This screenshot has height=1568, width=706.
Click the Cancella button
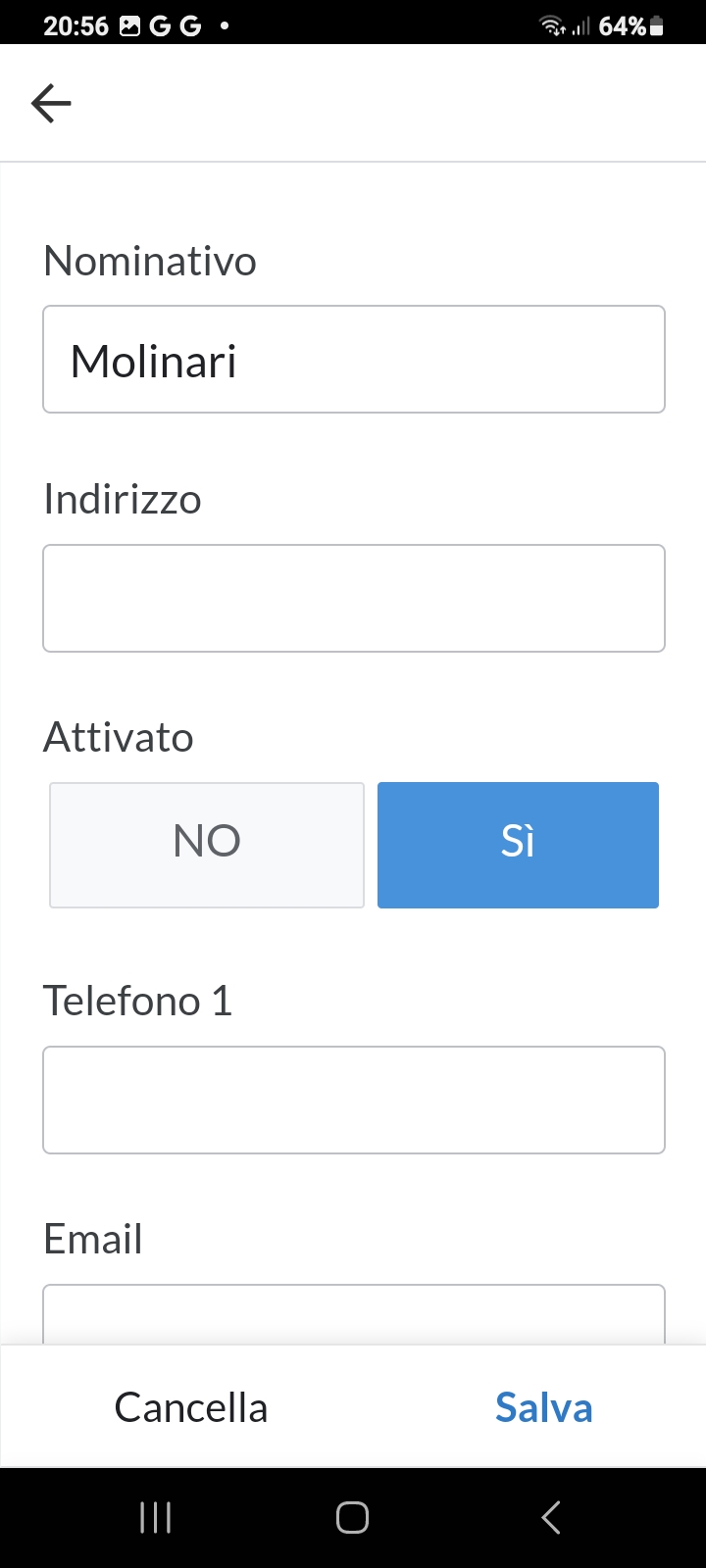(x=191, y=1407)
